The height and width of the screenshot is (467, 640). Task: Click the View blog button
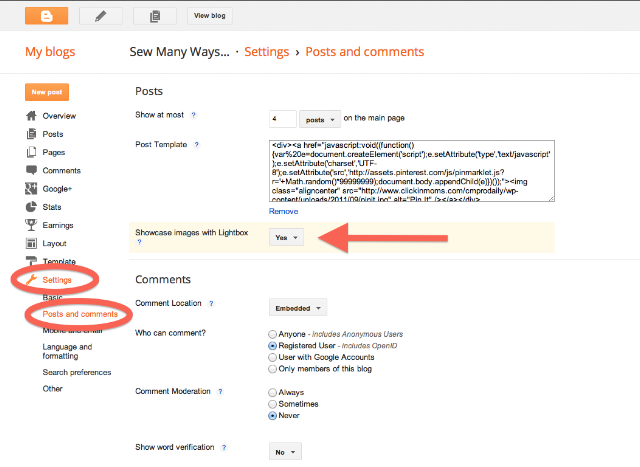(x=210, y=16)
